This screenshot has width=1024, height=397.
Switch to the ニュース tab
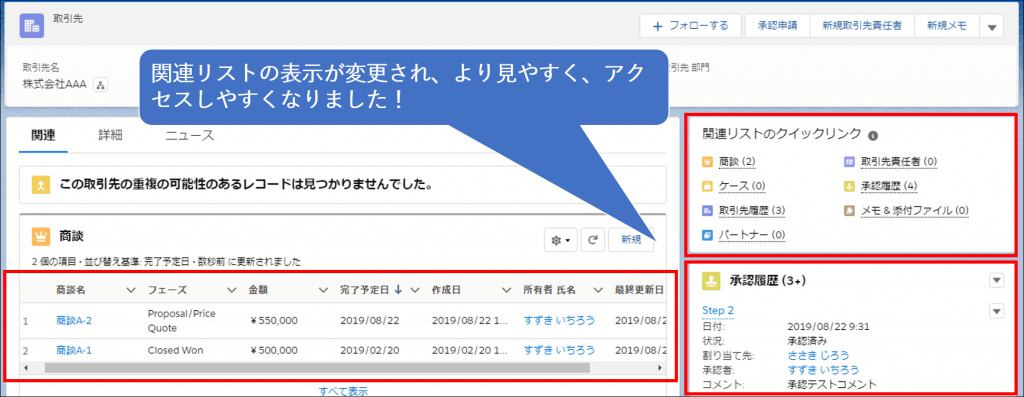pos(189,136)
